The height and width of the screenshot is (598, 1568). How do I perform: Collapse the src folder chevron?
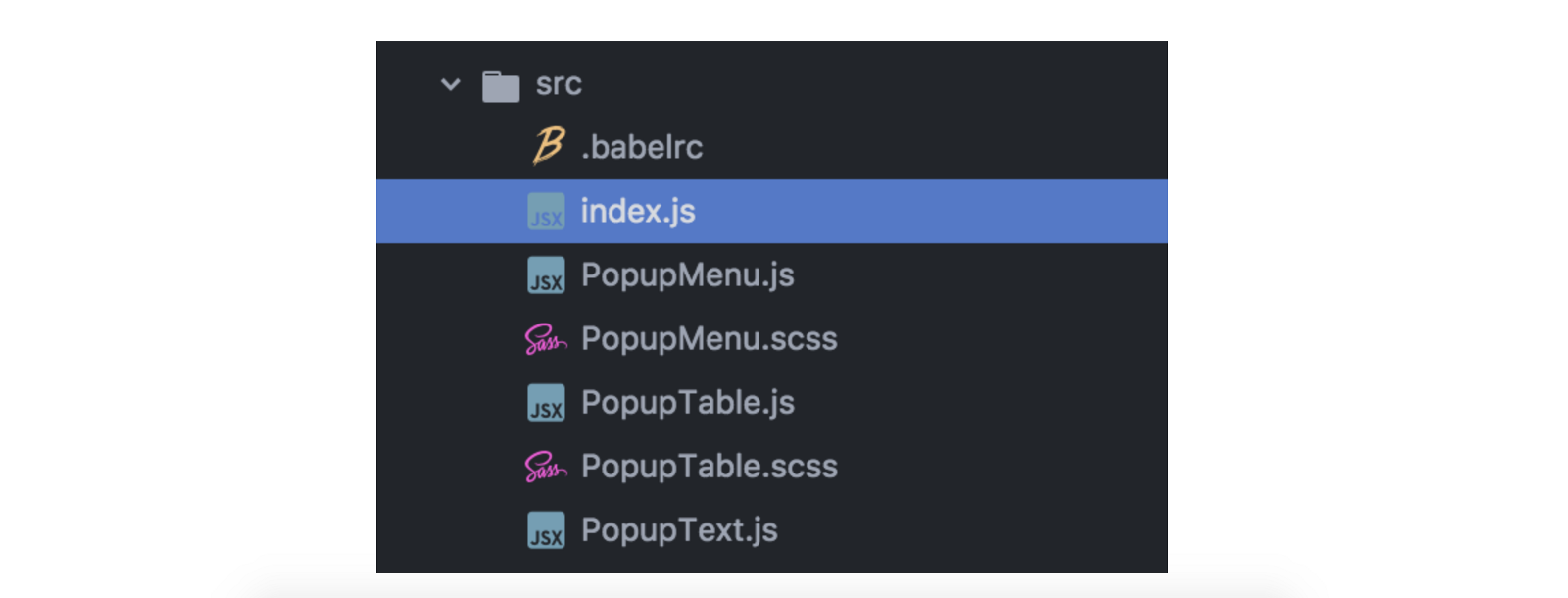click(451, 84)
